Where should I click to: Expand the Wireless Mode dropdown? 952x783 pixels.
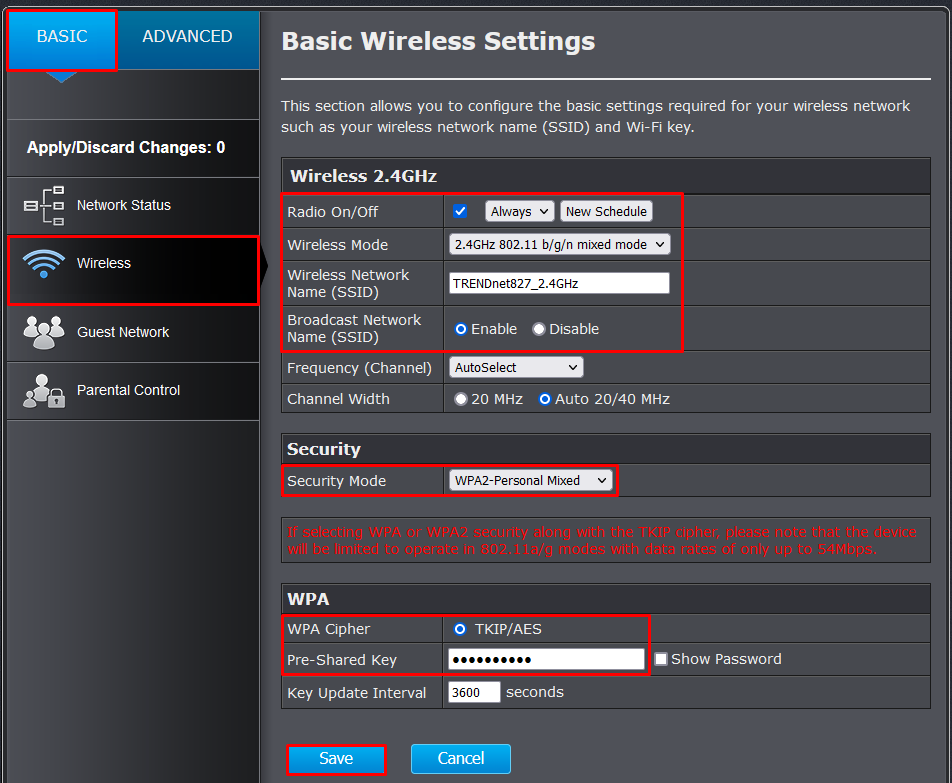click(559, 244)
